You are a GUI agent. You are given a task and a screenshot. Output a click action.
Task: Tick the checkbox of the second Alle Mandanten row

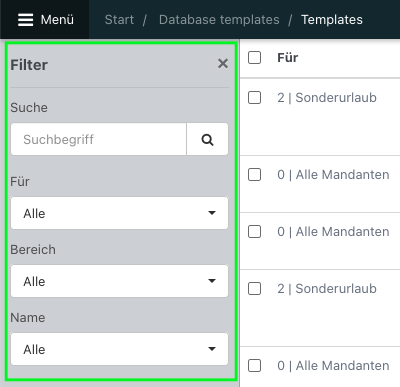[x=254, y=231]
